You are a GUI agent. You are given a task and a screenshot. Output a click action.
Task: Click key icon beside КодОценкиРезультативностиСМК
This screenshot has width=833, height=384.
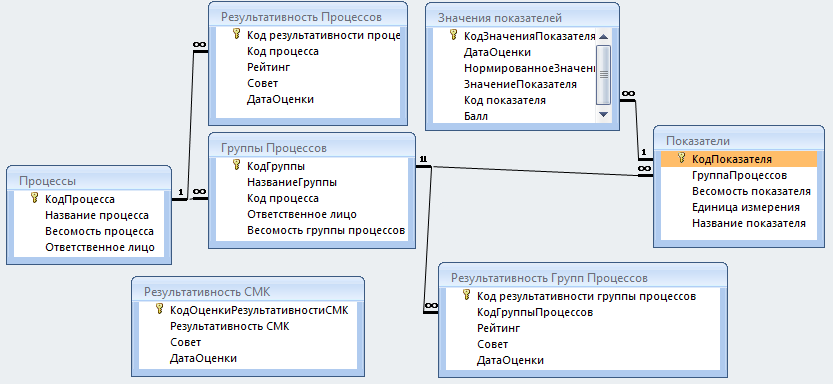pyautogui.click(x=159, y=310)
